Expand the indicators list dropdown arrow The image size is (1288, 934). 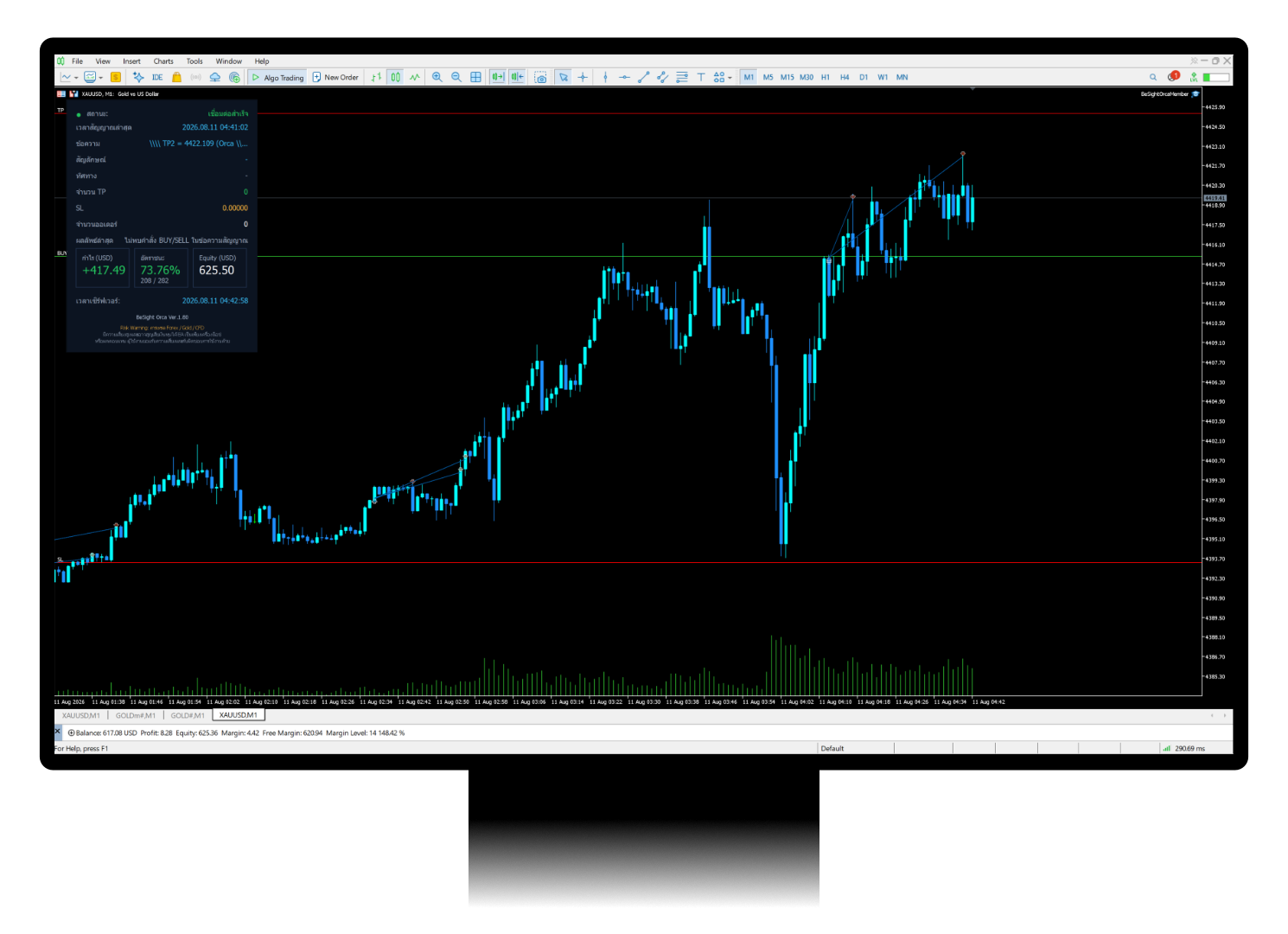pyautogui.click(x=101, y=78)
